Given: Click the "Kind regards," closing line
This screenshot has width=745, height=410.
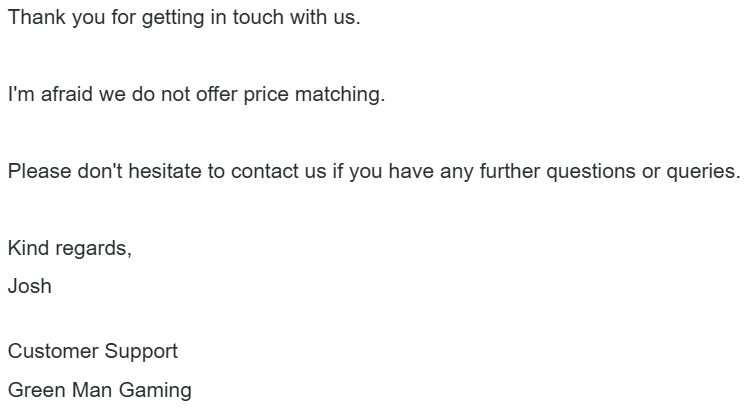Looking at the screenshot, I should click(x=69, y=248).
